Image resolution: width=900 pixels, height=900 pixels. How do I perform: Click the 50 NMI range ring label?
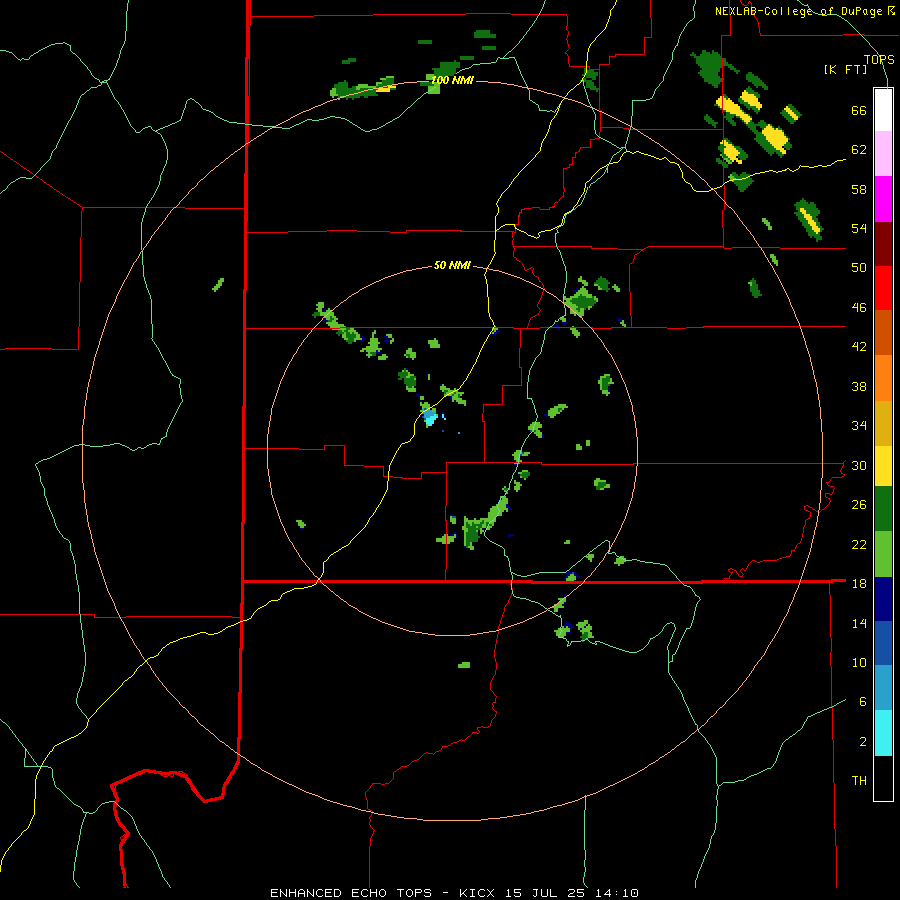pyautogui.click(x=452, y=265)
